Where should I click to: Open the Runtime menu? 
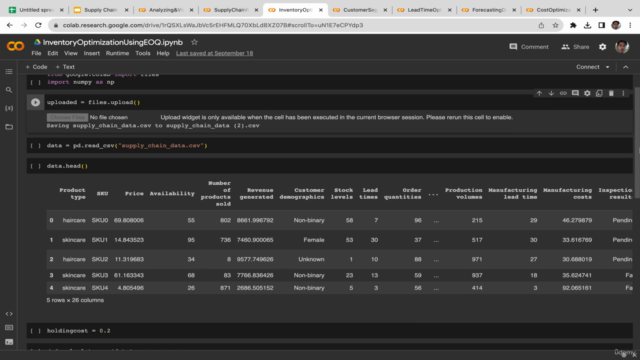pos(117,53)
